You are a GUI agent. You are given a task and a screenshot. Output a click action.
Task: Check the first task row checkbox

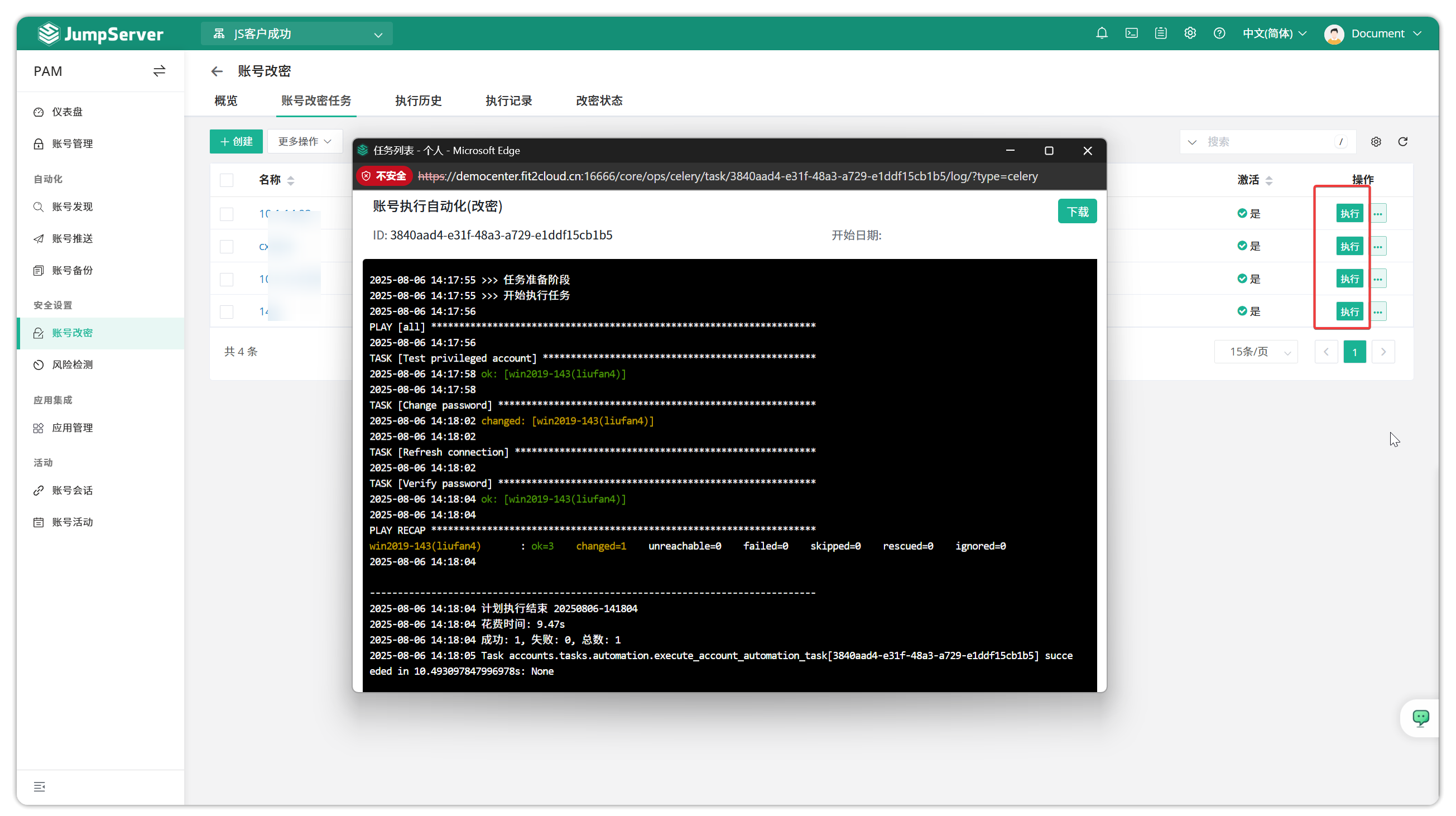point(227,214)
